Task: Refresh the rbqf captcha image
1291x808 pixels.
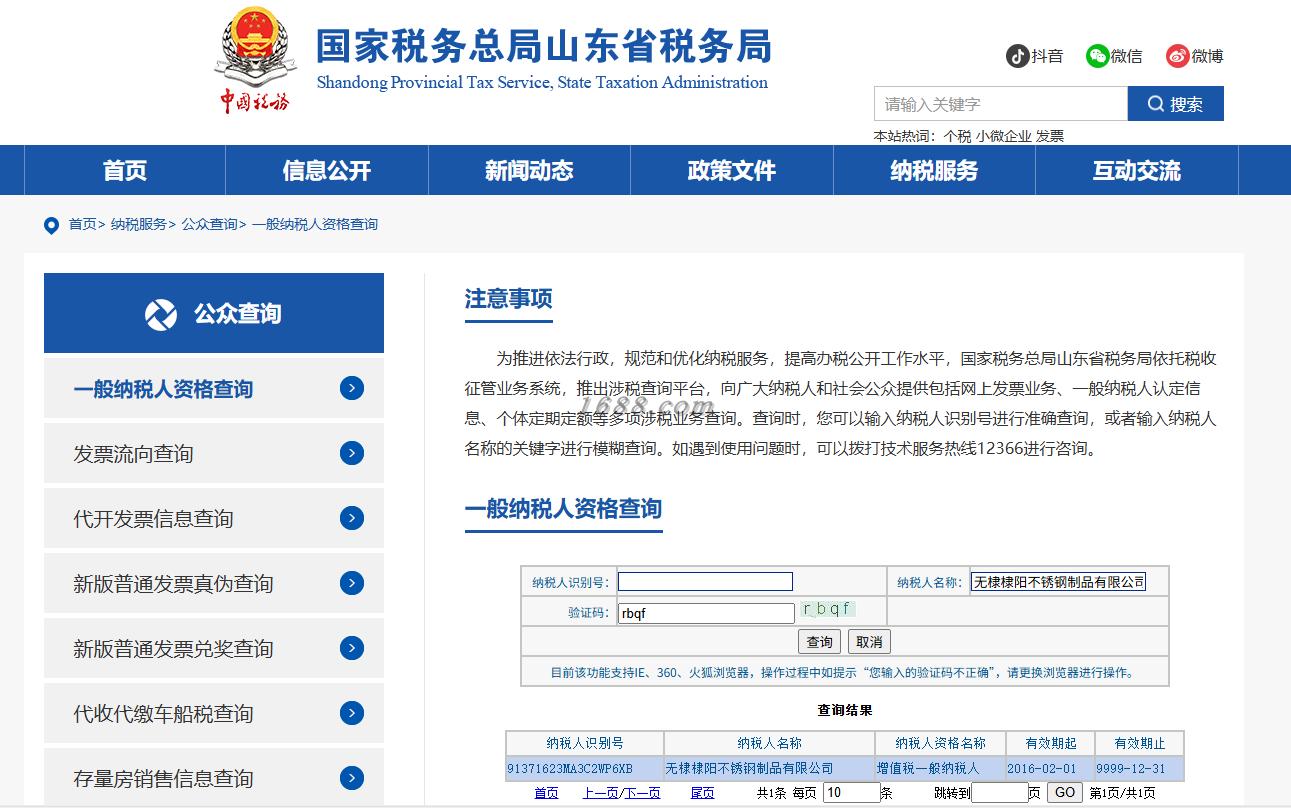Action: tap(827, 609)
